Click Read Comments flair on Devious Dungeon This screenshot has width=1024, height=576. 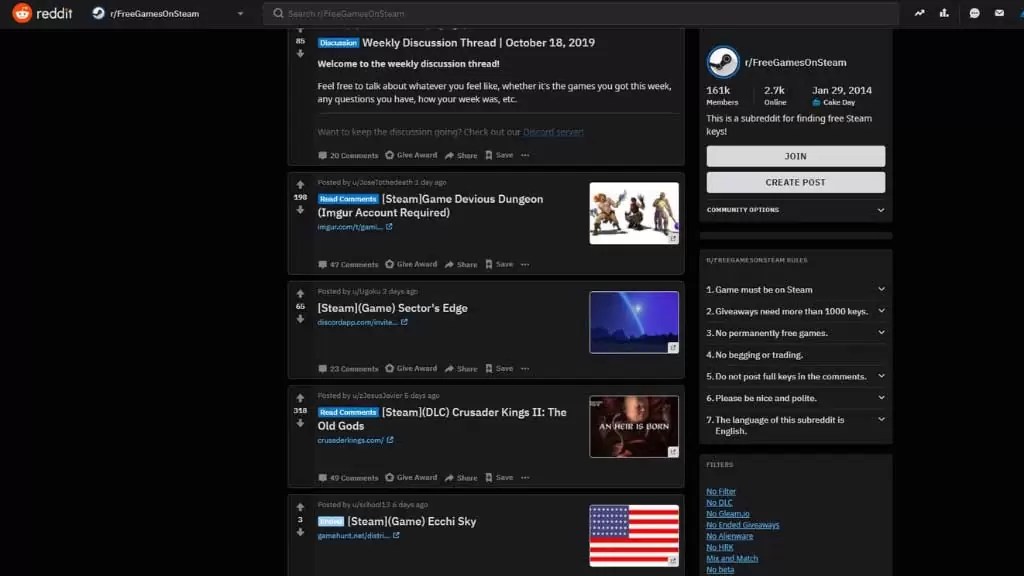point(348,199)
